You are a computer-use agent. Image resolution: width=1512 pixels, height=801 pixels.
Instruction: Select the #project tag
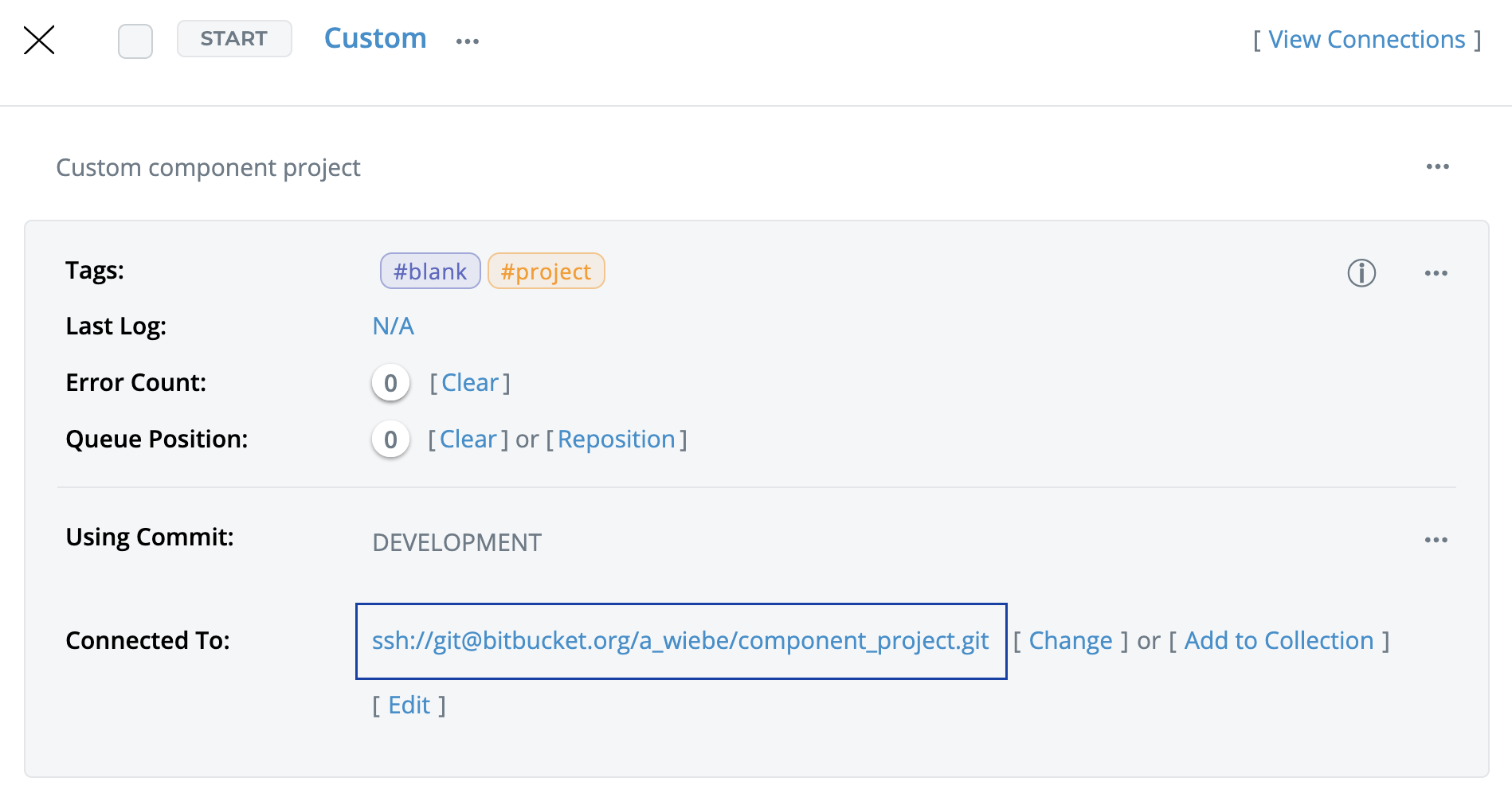pyautogui.click(x=546, y=271)
